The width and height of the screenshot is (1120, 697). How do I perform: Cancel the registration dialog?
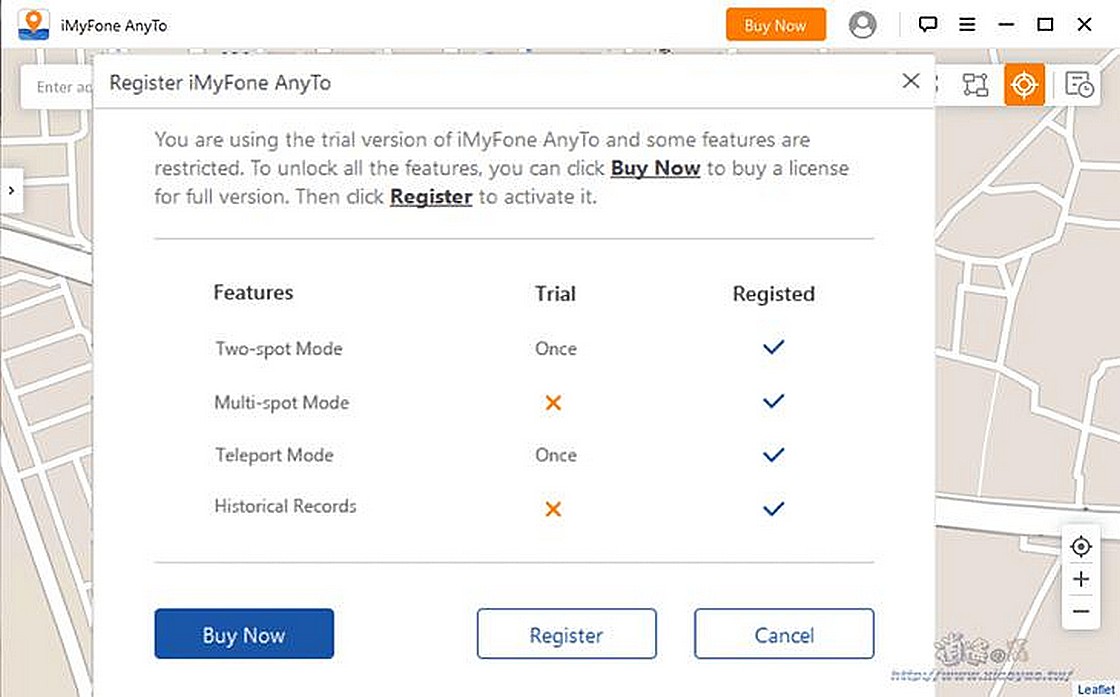pos(784,634)
